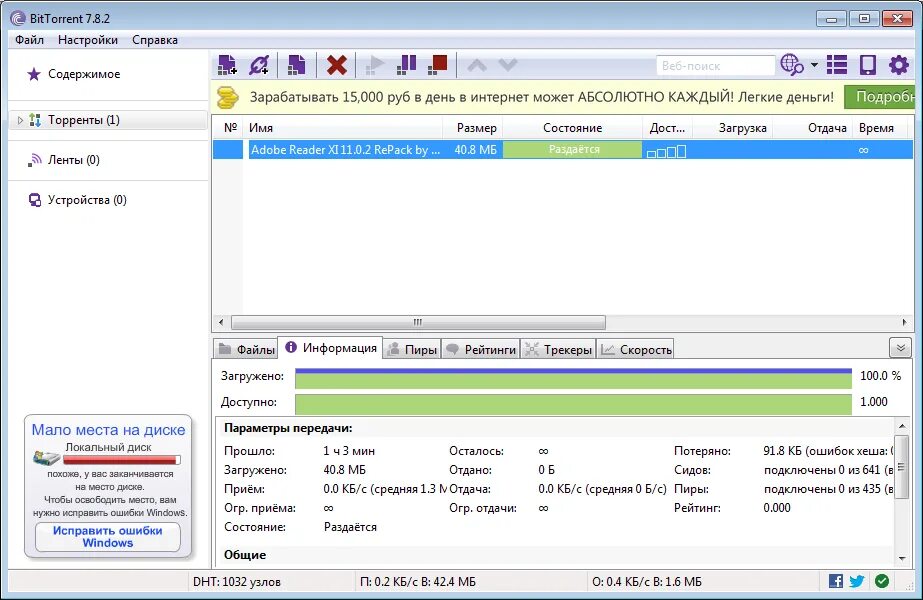The image size is (923, 600).
Task: Click torrent list horizontal scrollbar thumb
Action: pos(418,322)
